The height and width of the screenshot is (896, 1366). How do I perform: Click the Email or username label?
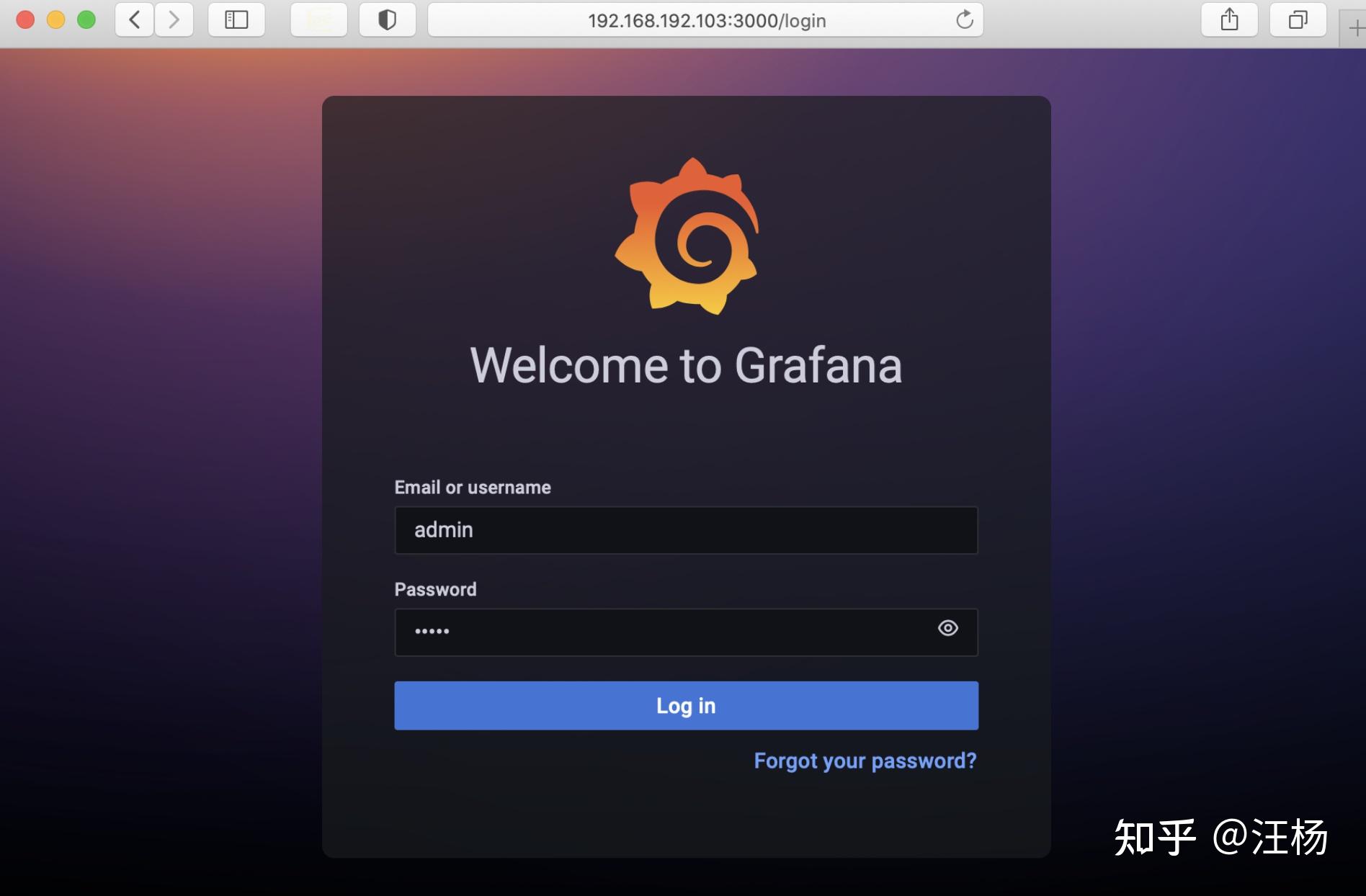473,488
